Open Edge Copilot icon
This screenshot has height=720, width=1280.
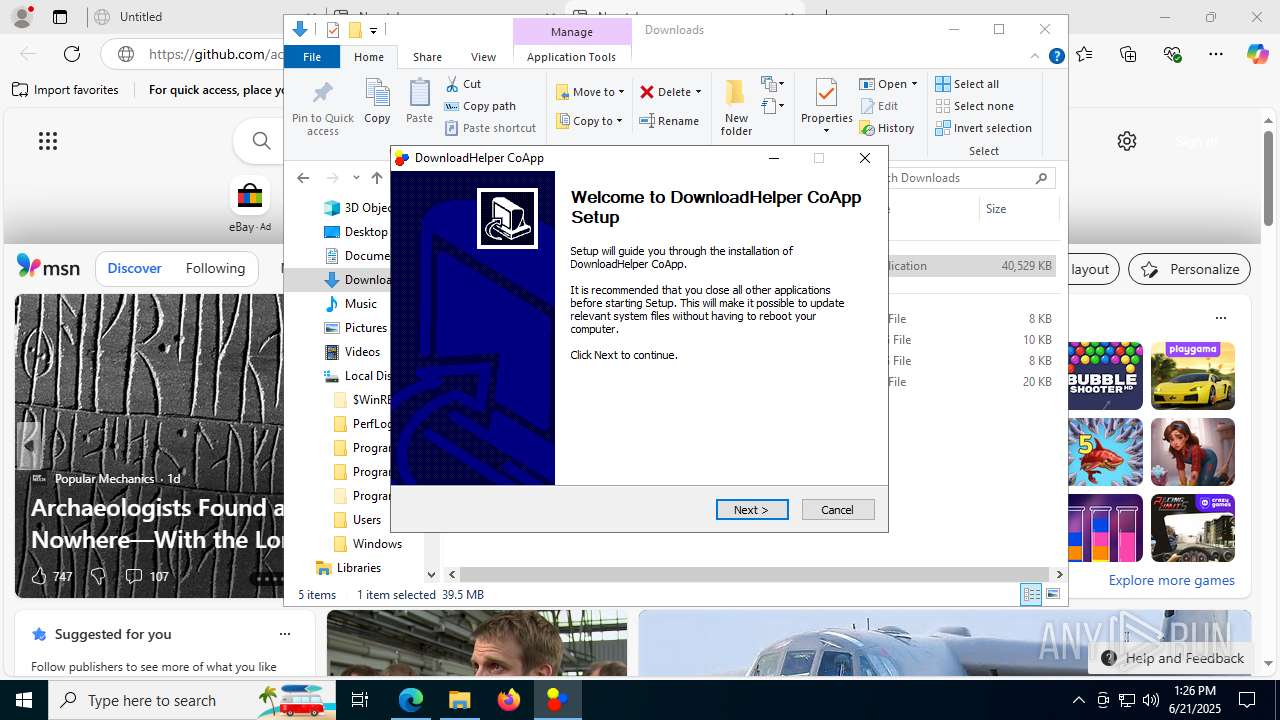tap(1257, 54)
